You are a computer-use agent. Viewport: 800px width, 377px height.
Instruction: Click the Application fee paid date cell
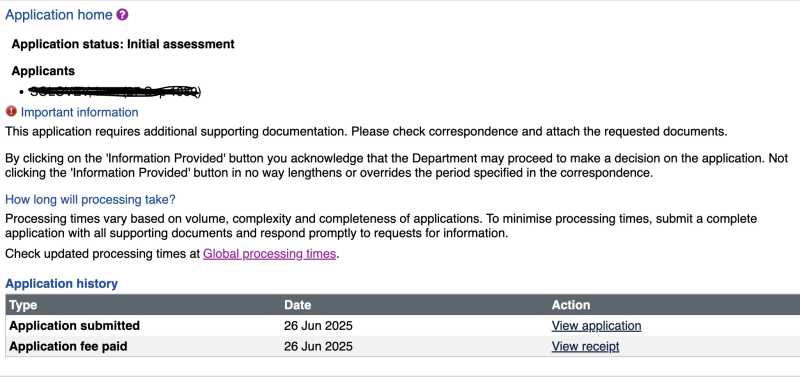(318, 346)
